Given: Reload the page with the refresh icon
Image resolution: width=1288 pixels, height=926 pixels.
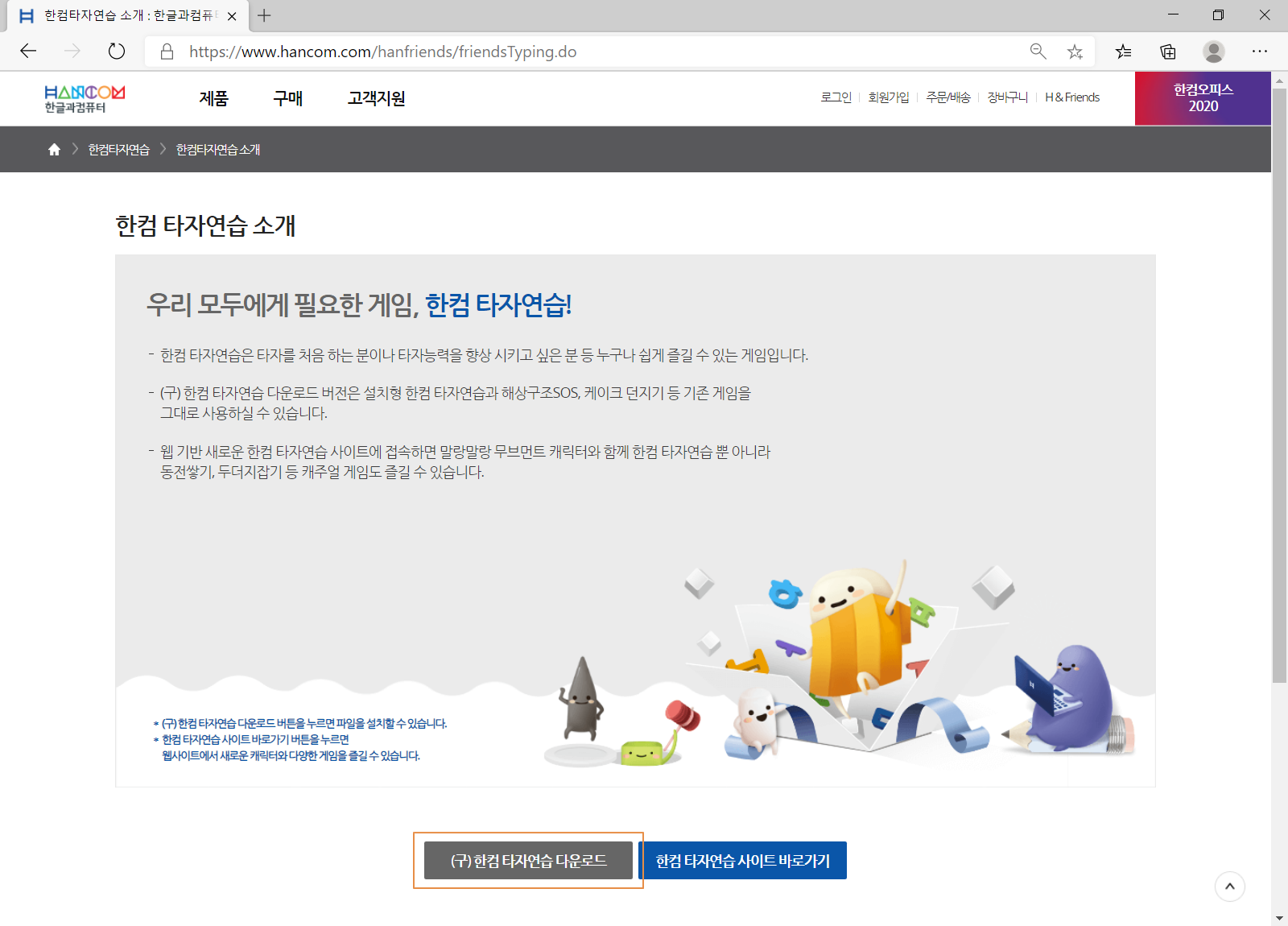Looking at the screenshot, I should [117, 52].
